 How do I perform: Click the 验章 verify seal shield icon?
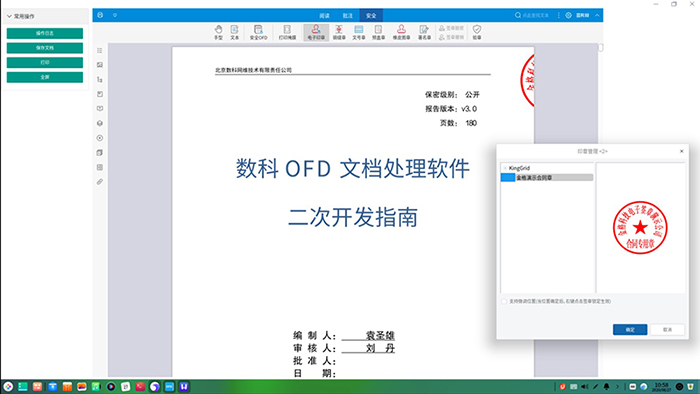tap(477, 33)
